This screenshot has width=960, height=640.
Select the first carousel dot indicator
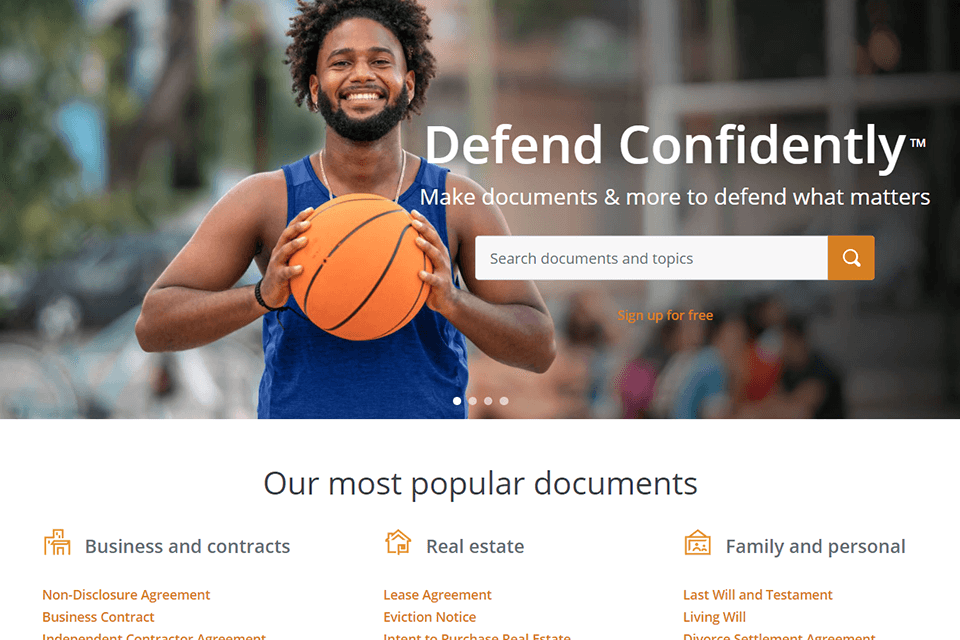[457, 401]
